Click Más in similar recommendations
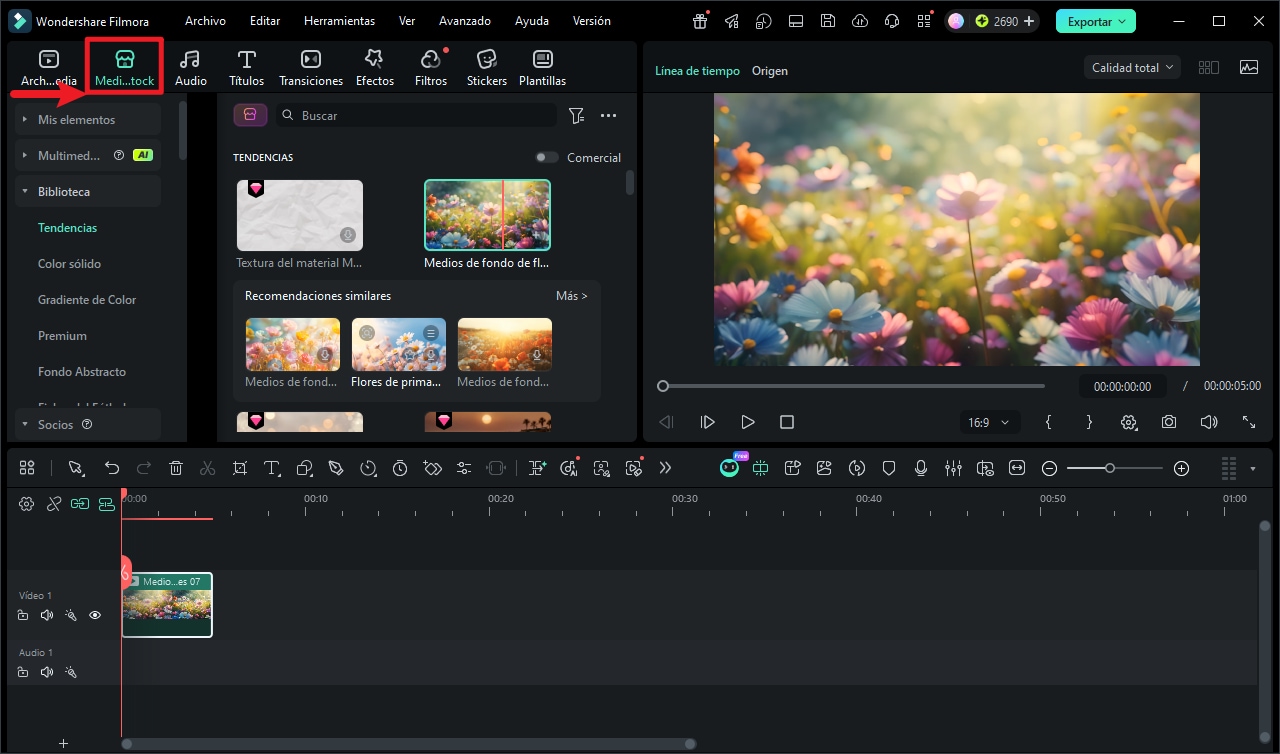 [572, 296]
